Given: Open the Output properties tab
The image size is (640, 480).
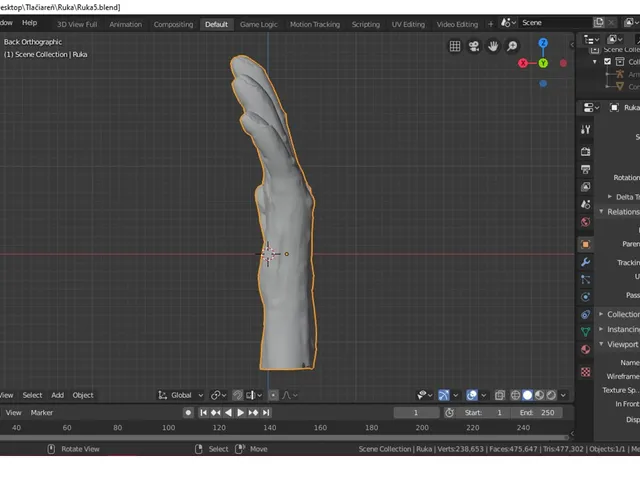Looking at the screenshot, I should click(585, 169).
